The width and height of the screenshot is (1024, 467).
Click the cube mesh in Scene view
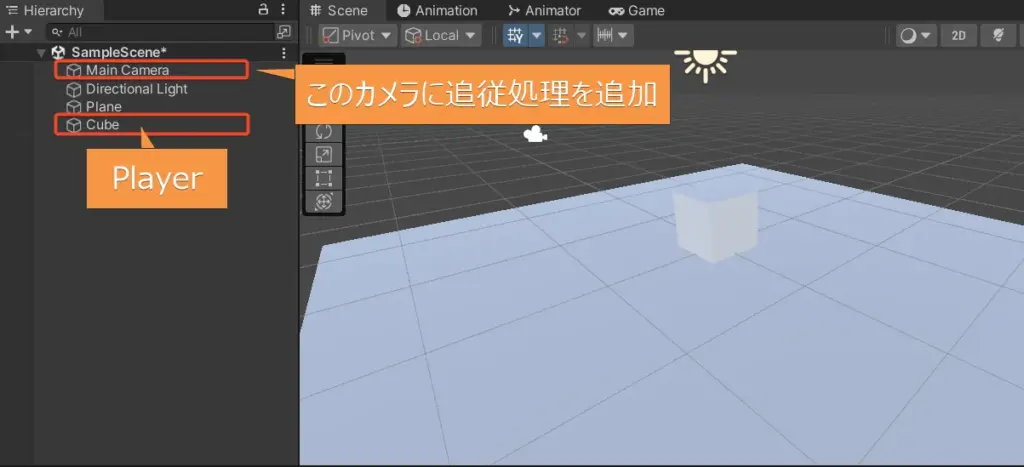(716, 225)
